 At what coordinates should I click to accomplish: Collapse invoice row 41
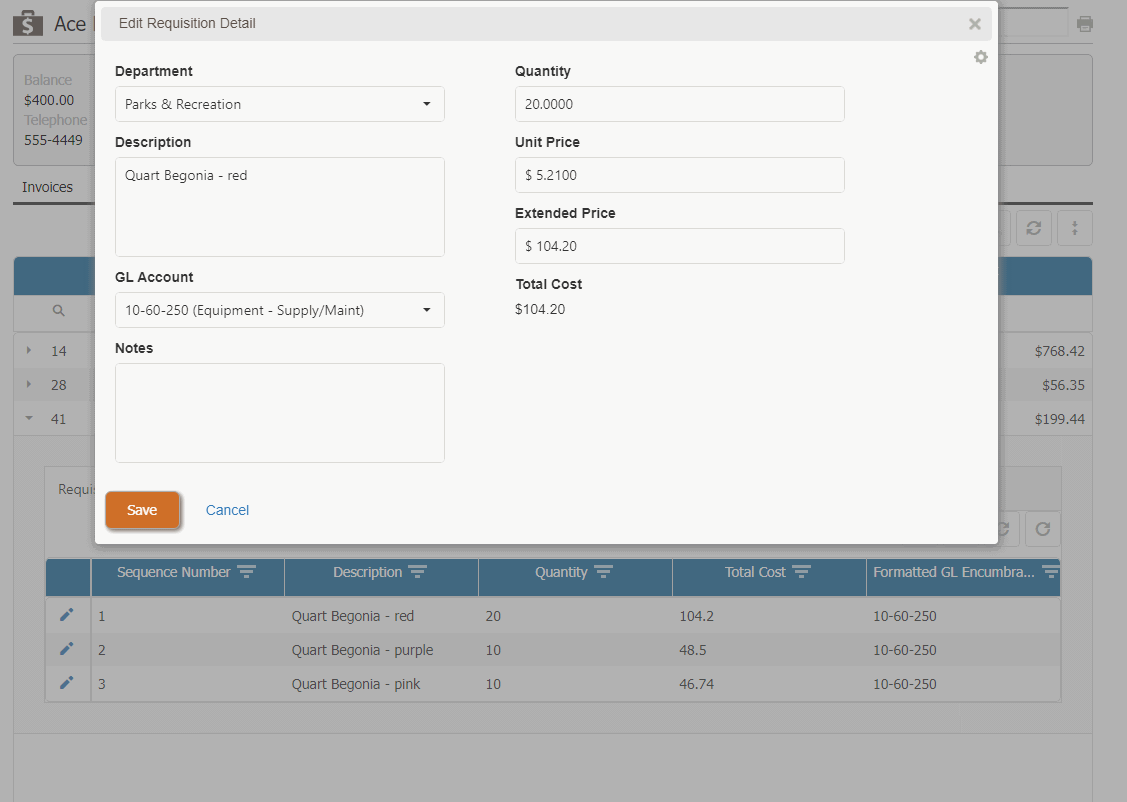28,418
